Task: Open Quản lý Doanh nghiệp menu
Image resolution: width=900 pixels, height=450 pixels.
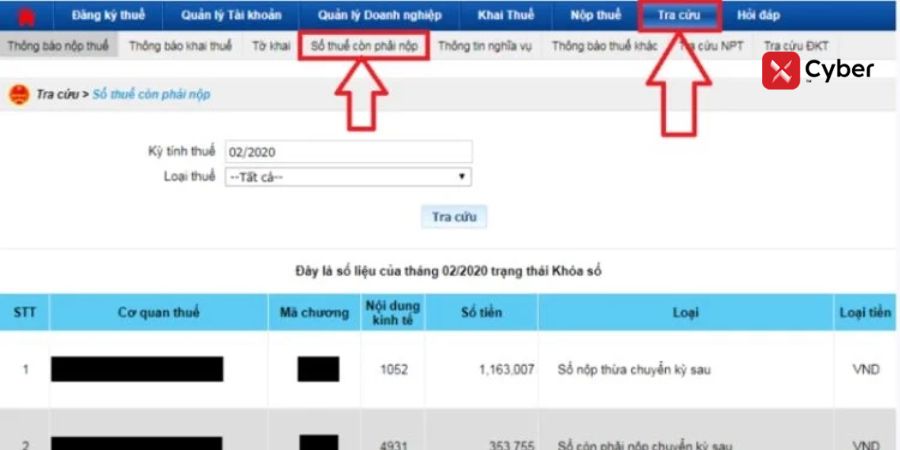Action: pyautogui.click(x=379, y=16)
